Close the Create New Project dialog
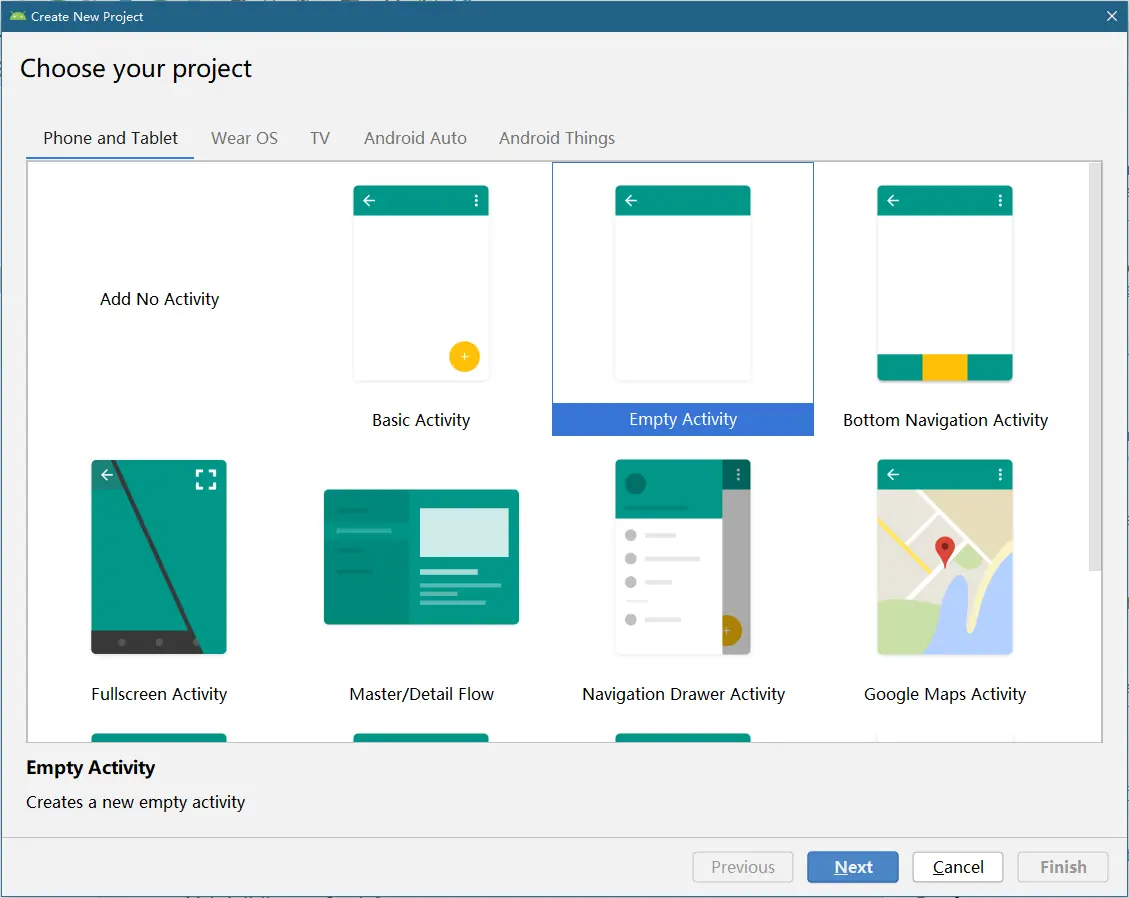The height and width of the screenshot is (898, 1129). coord(1112,16)
